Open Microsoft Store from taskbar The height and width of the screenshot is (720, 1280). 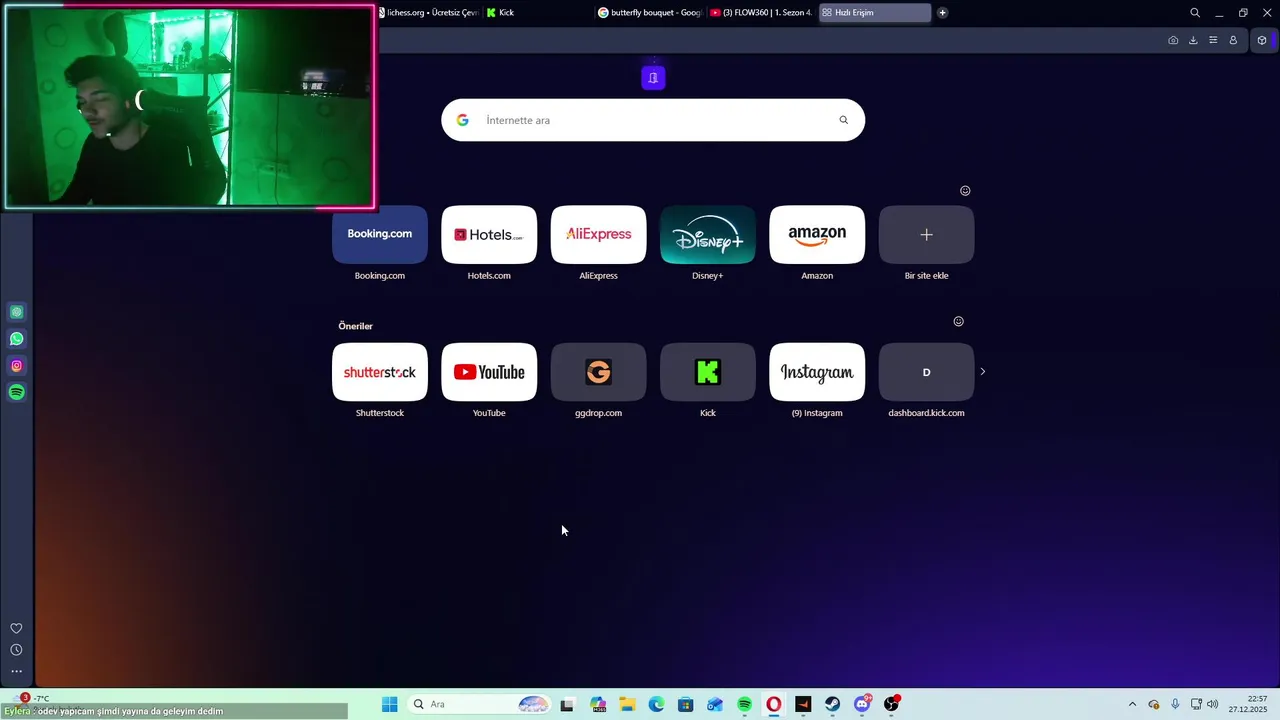pos(685,704)
